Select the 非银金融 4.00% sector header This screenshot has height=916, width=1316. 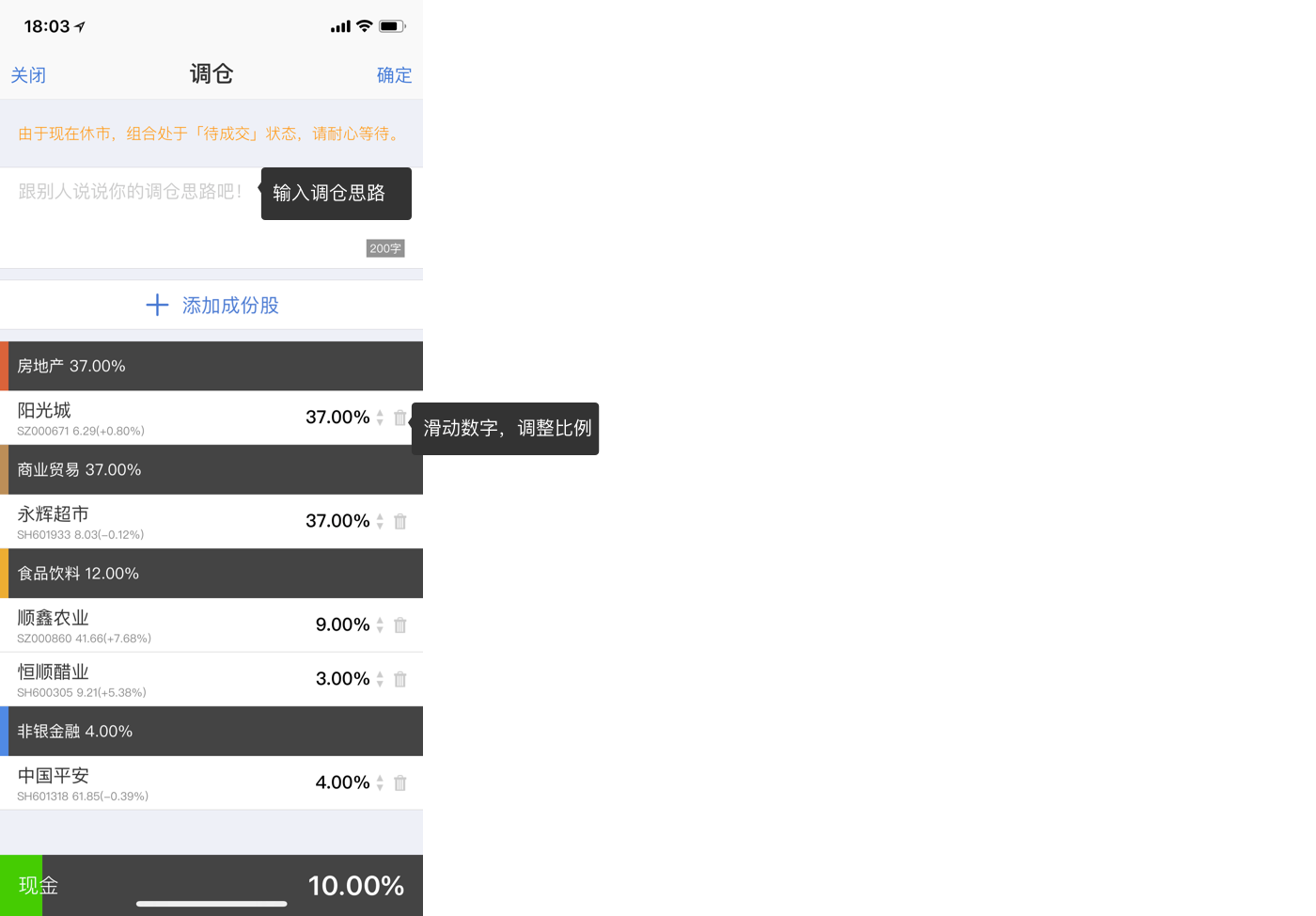[x=211, y=731]
